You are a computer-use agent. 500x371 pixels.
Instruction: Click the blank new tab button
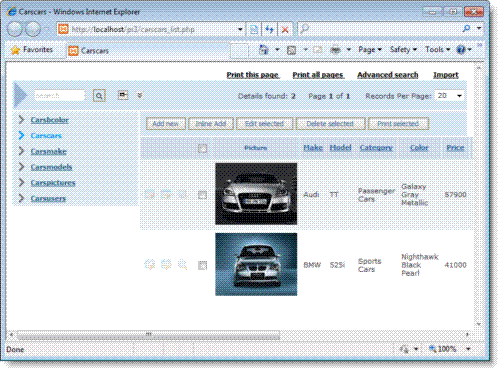[239, 51]
